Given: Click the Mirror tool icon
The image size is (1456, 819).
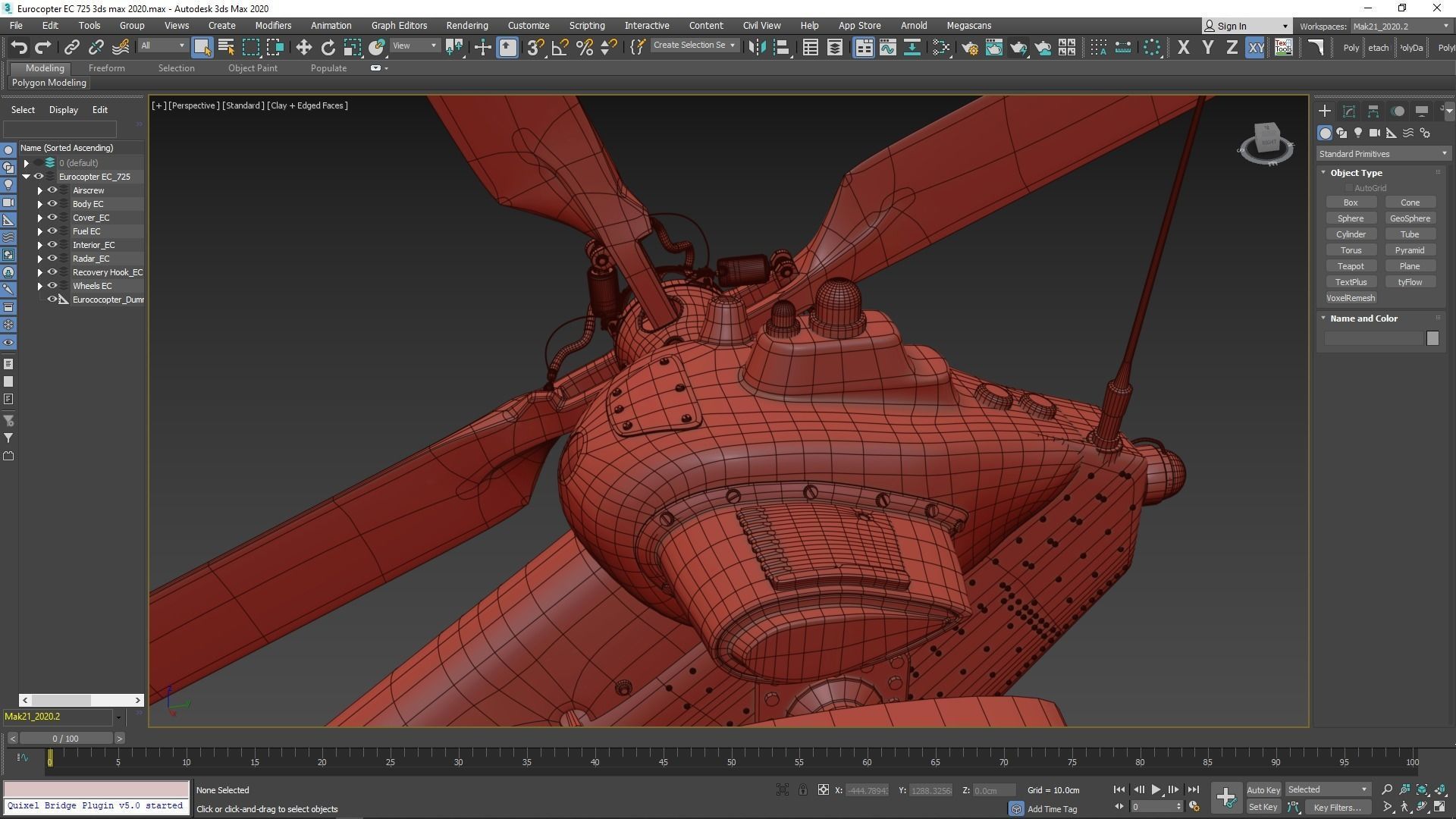Looking at the screenshot, I should tap(756, 47).
